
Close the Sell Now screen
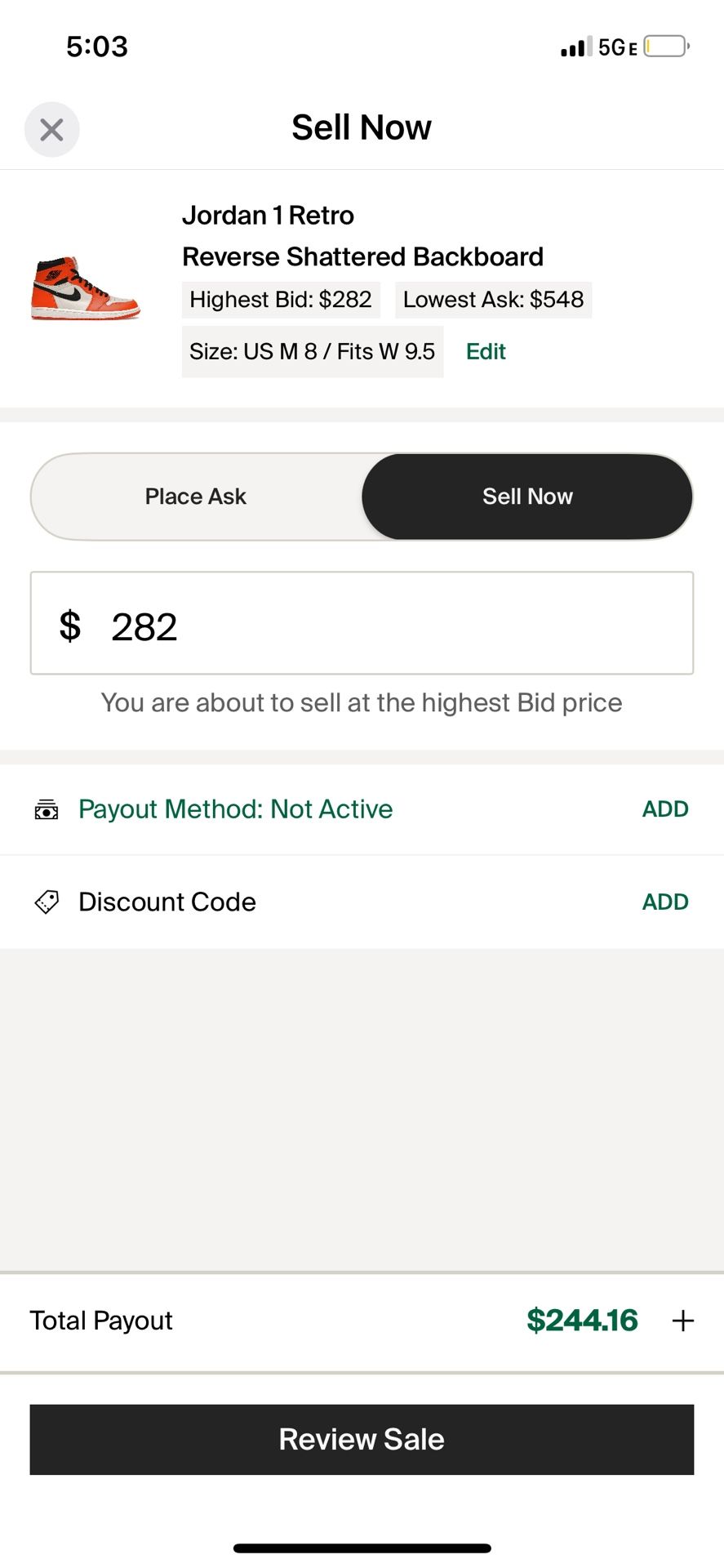[x=51, y=129]
